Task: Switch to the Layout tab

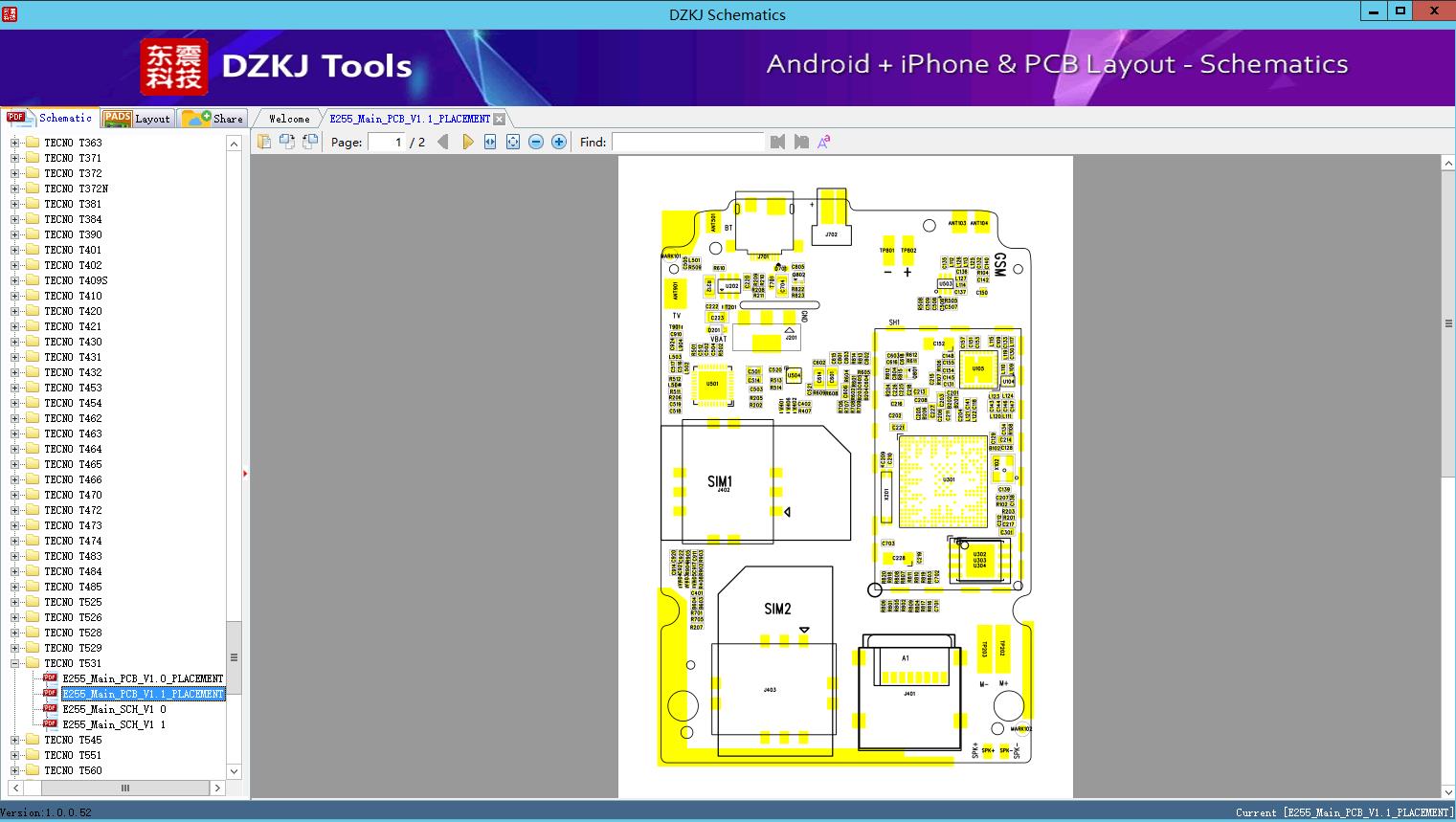Action: [x=137, y=119]
